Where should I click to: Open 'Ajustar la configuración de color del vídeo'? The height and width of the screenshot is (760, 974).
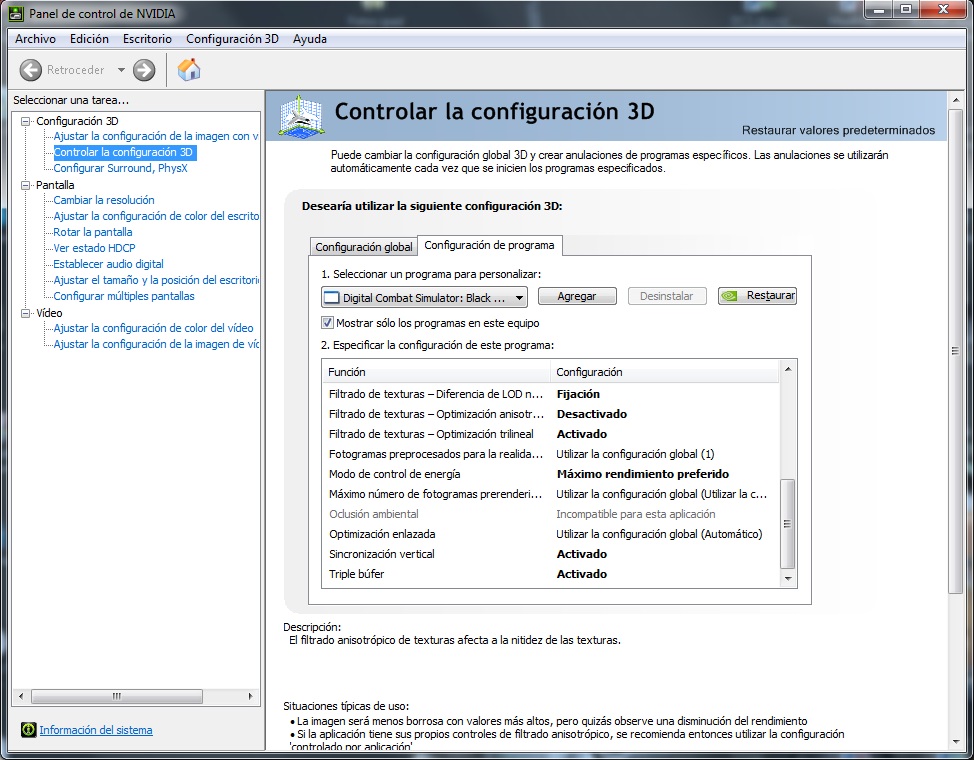pyautogui.click(x=153, y=328)
